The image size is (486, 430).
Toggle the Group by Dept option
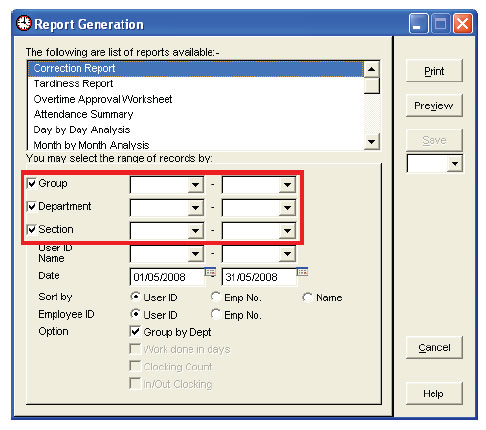tap(135, 331)
